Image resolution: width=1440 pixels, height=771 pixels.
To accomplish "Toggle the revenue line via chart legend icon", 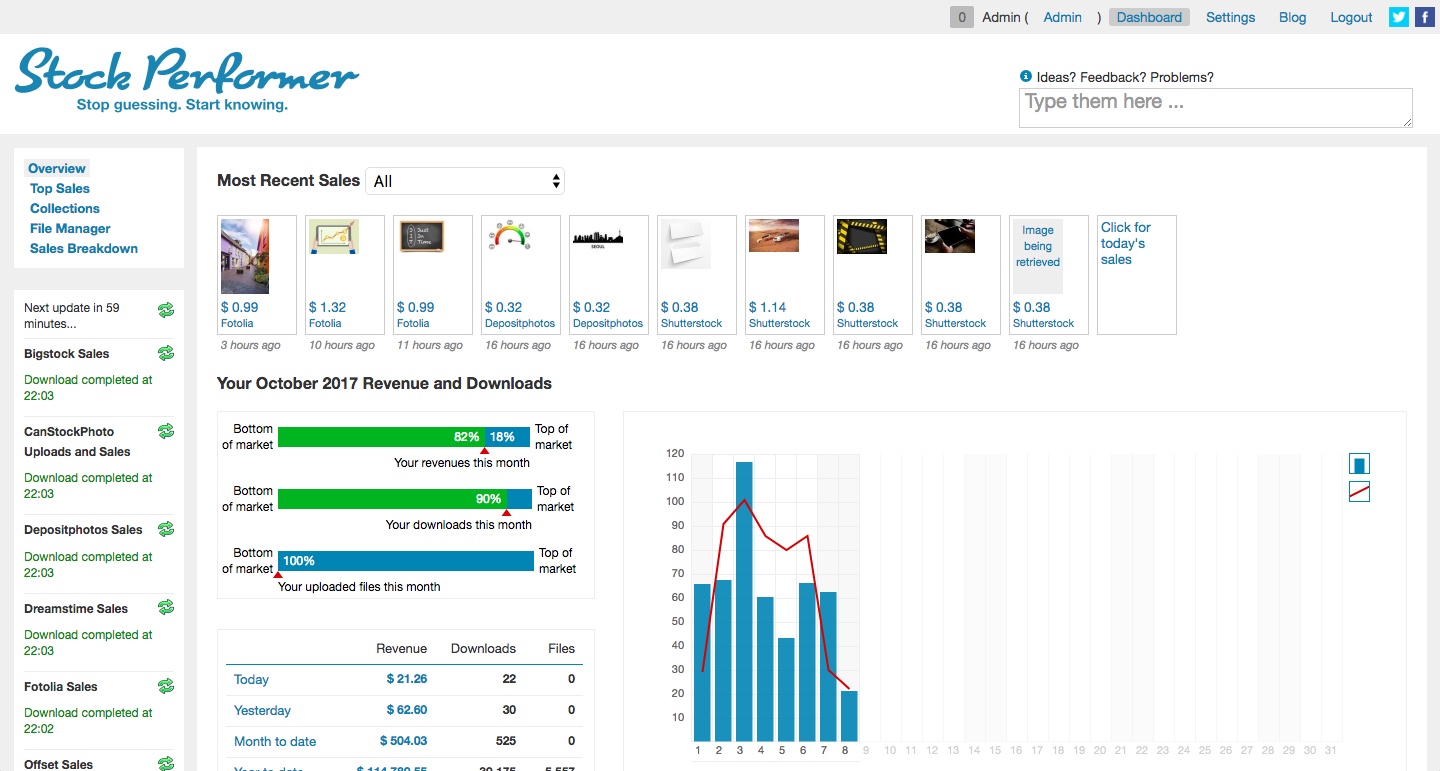I will (1358, 491).
